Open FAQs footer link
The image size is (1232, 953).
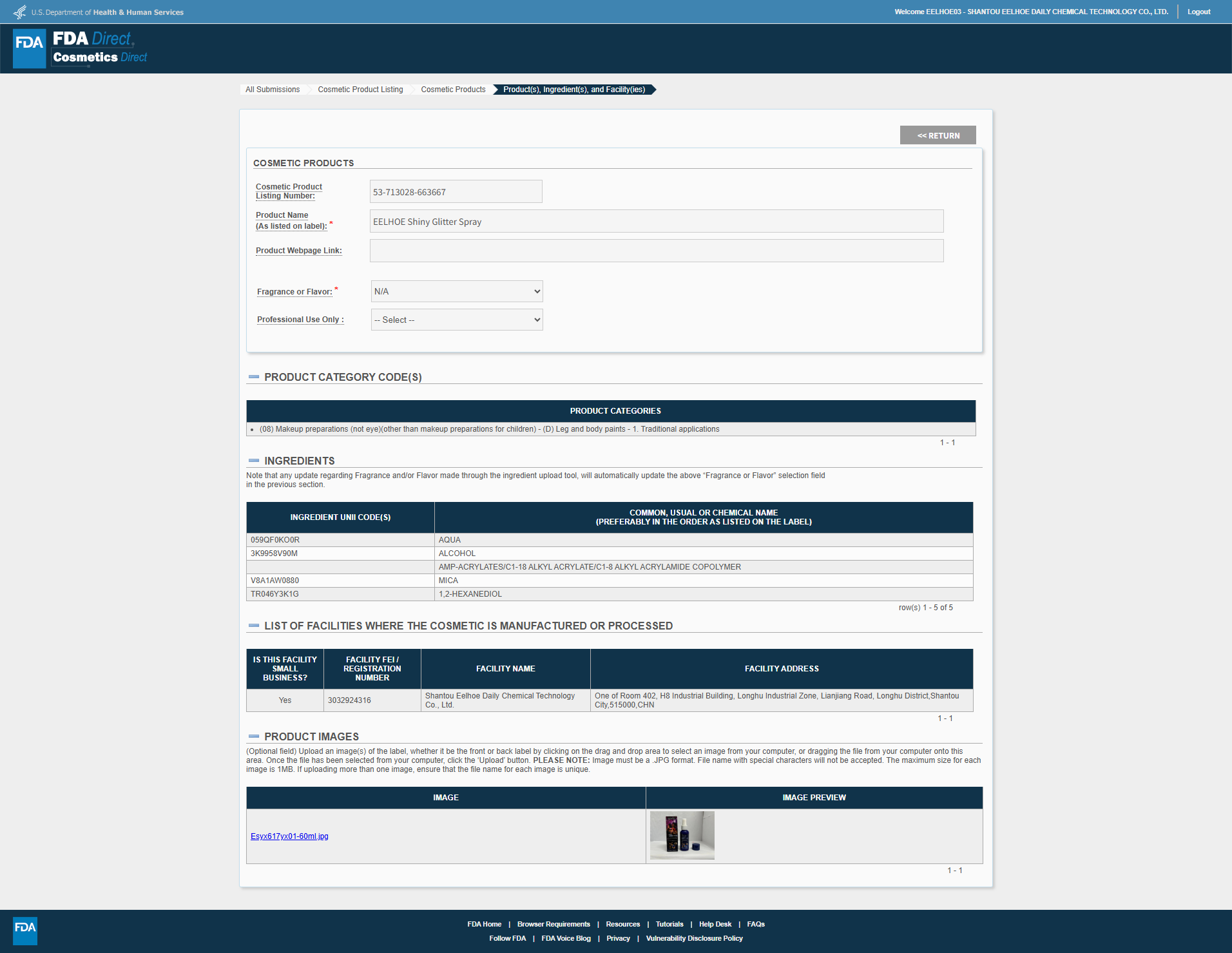coord(756,924)
